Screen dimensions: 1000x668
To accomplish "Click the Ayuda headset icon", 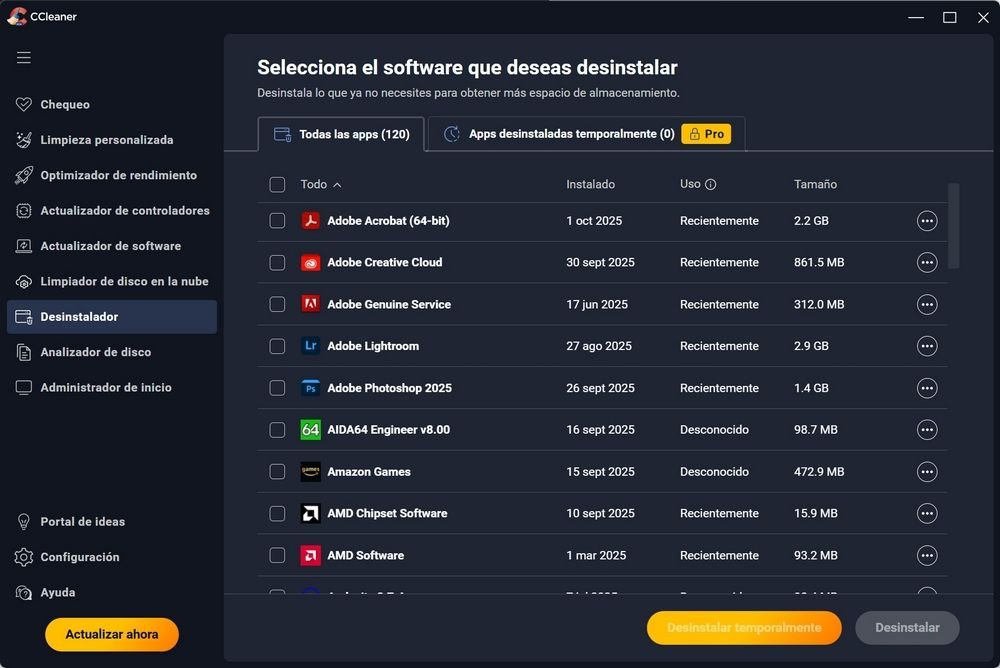I will tap(24, 593).
